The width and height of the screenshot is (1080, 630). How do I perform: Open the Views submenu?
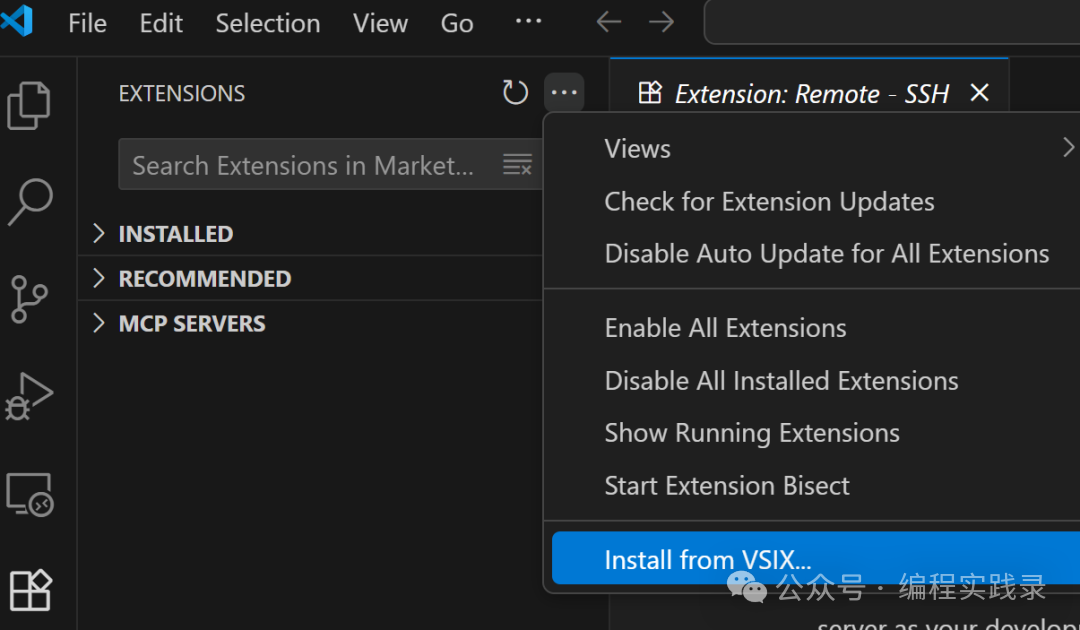637,148
